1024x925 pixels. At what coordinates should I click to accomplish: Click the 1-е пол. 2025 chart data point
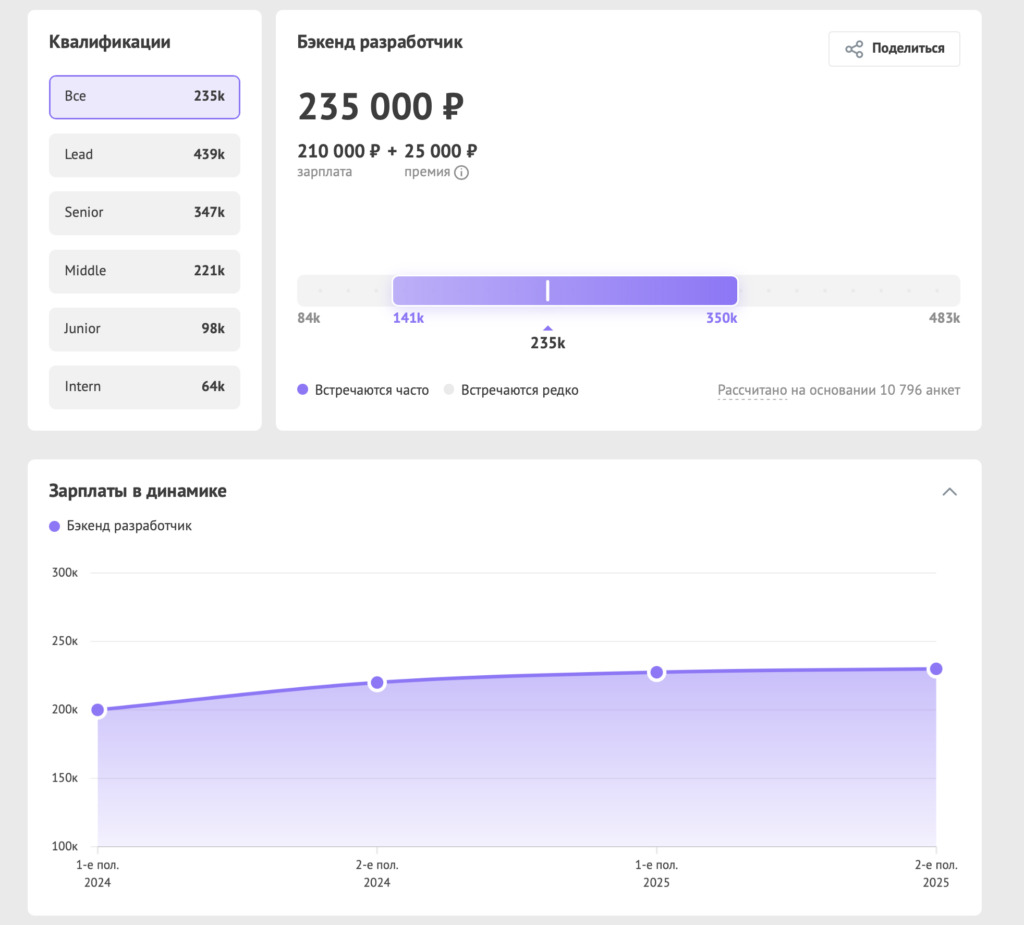click(x=656, y=673)
